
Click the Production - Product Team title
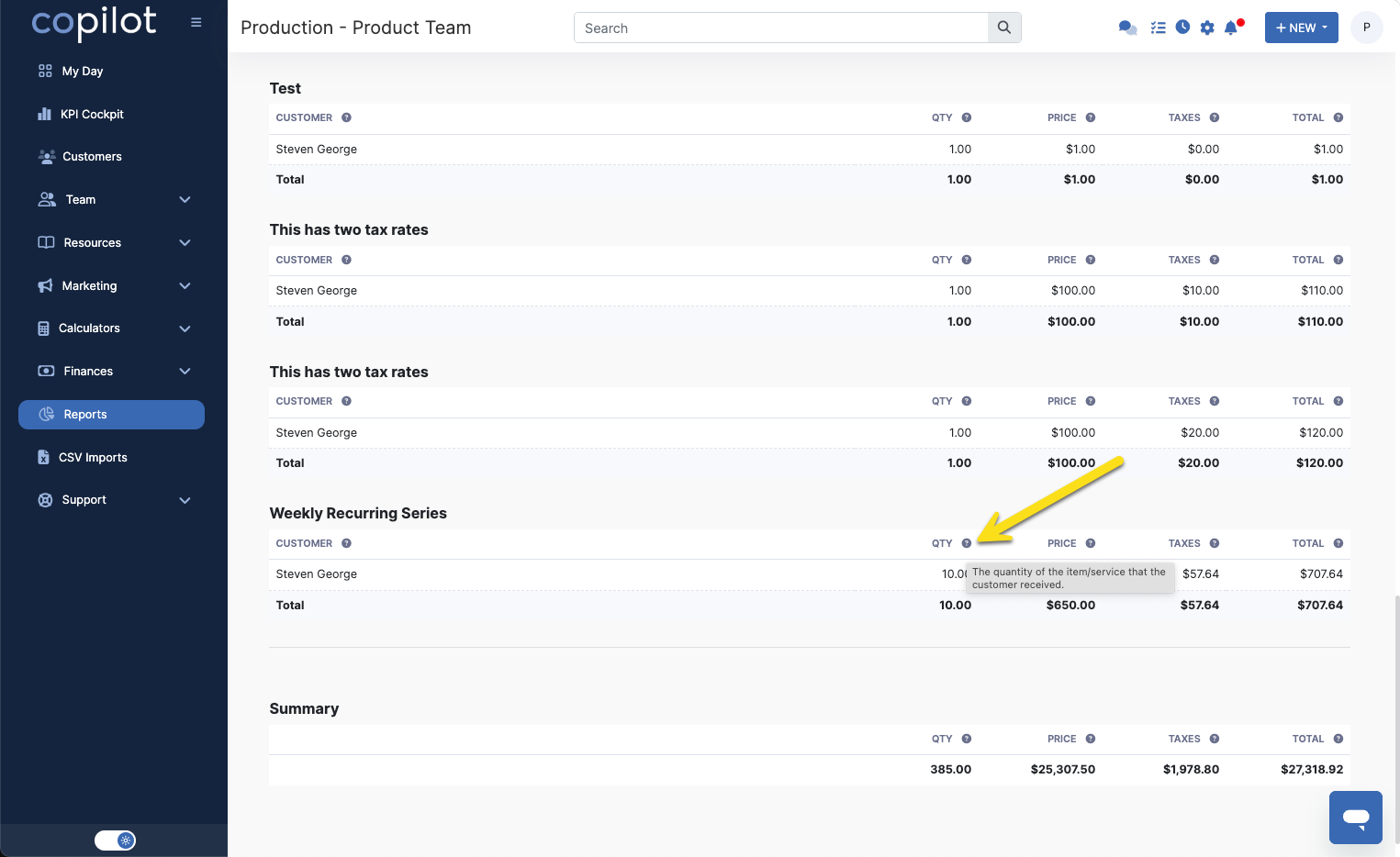[355, 28]
